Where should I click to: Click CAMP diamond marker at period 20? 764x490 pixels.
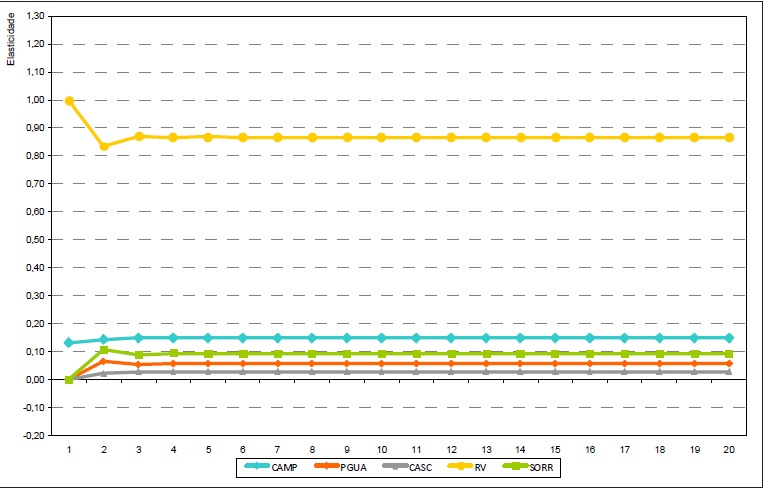click(x=729, y=338)
